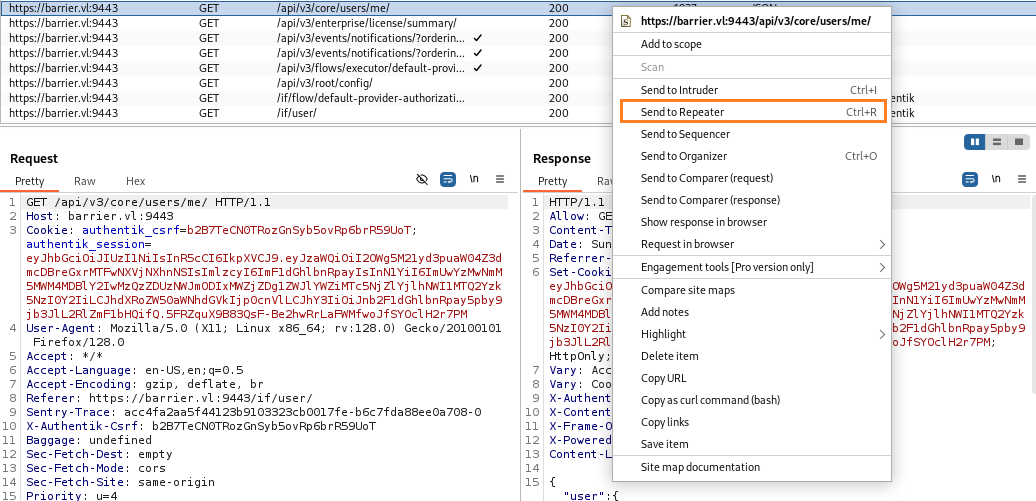This screenshot has width=1036, height=501.
Task: Toggle the \n newline display in Response pane
Action: tap(996, 179)
